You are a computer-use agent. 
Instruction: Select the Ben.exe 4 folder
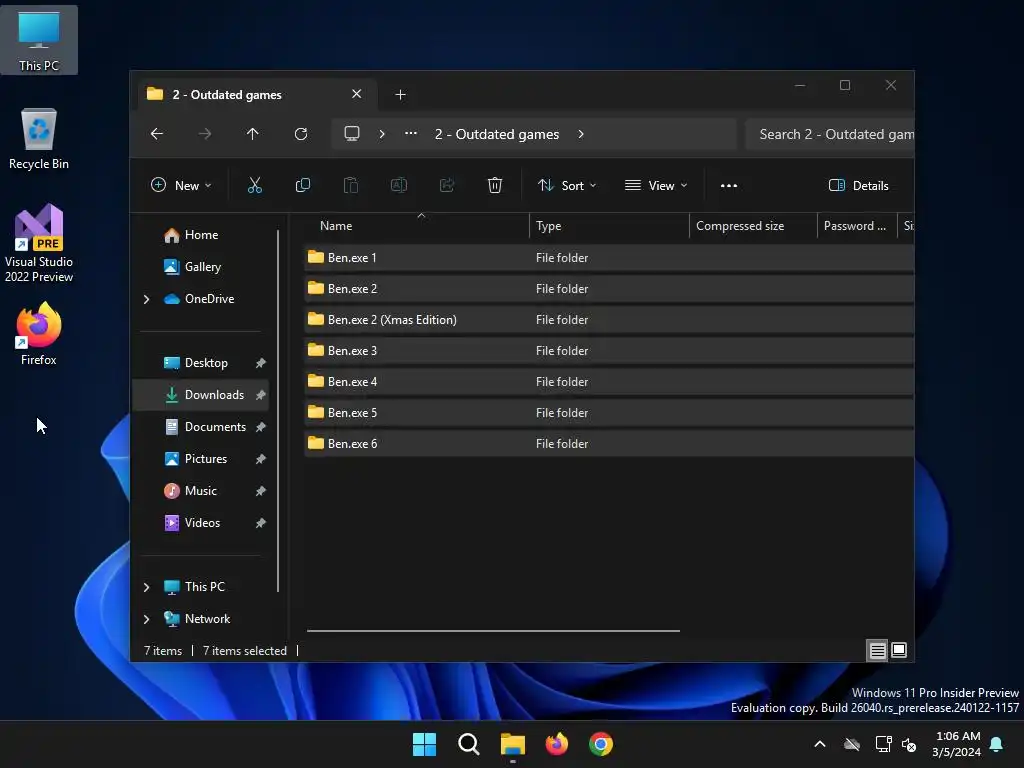point(609,382)
